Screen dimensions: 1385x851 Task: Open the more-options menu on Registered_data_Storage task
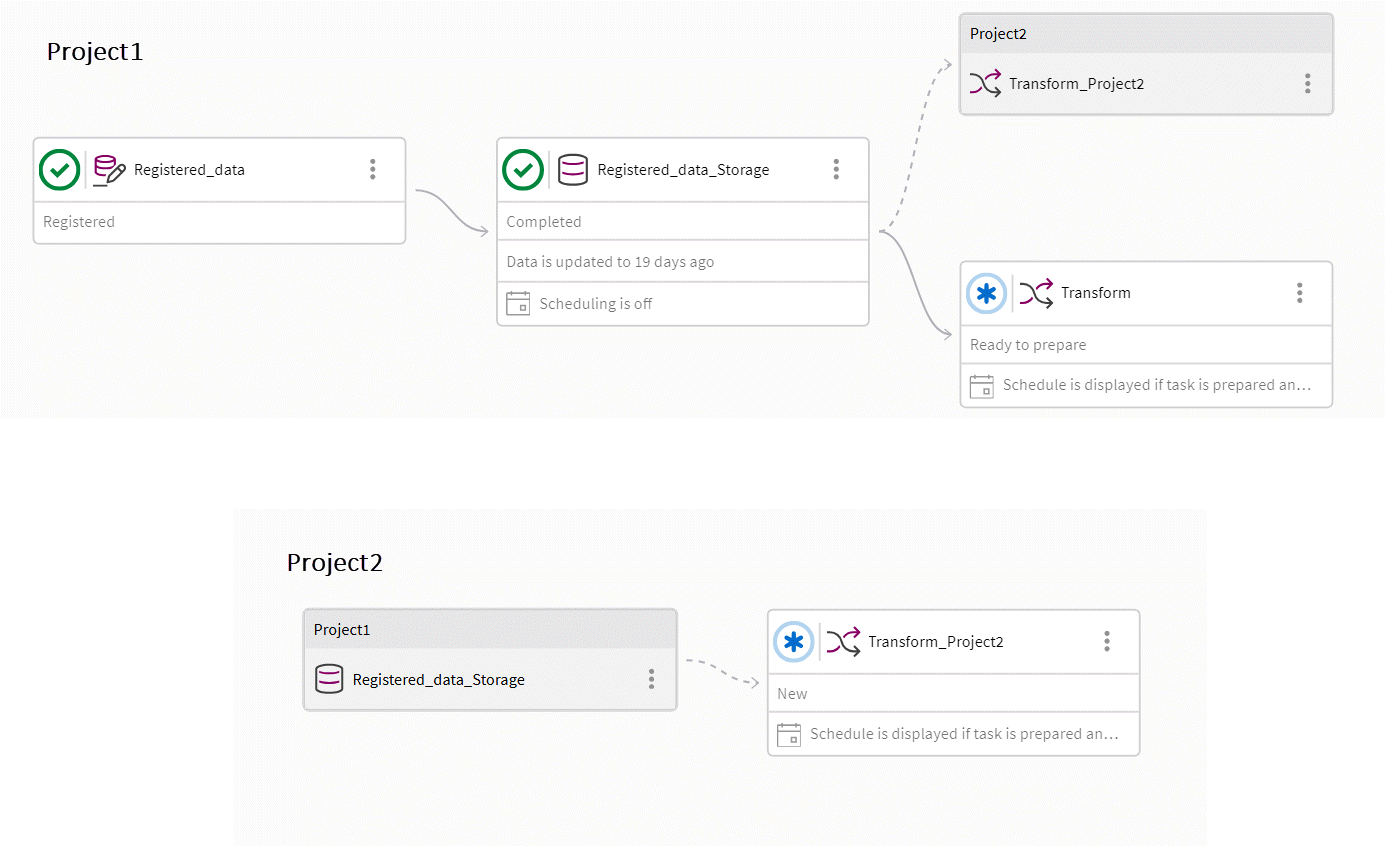(836, 169)
